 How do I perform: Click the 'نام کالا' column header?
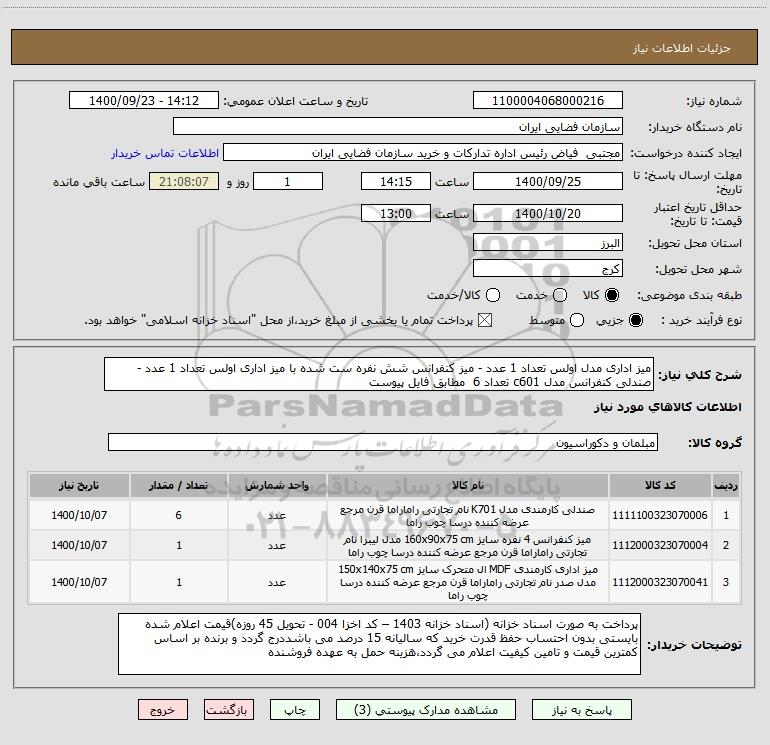tap(468, 485)
